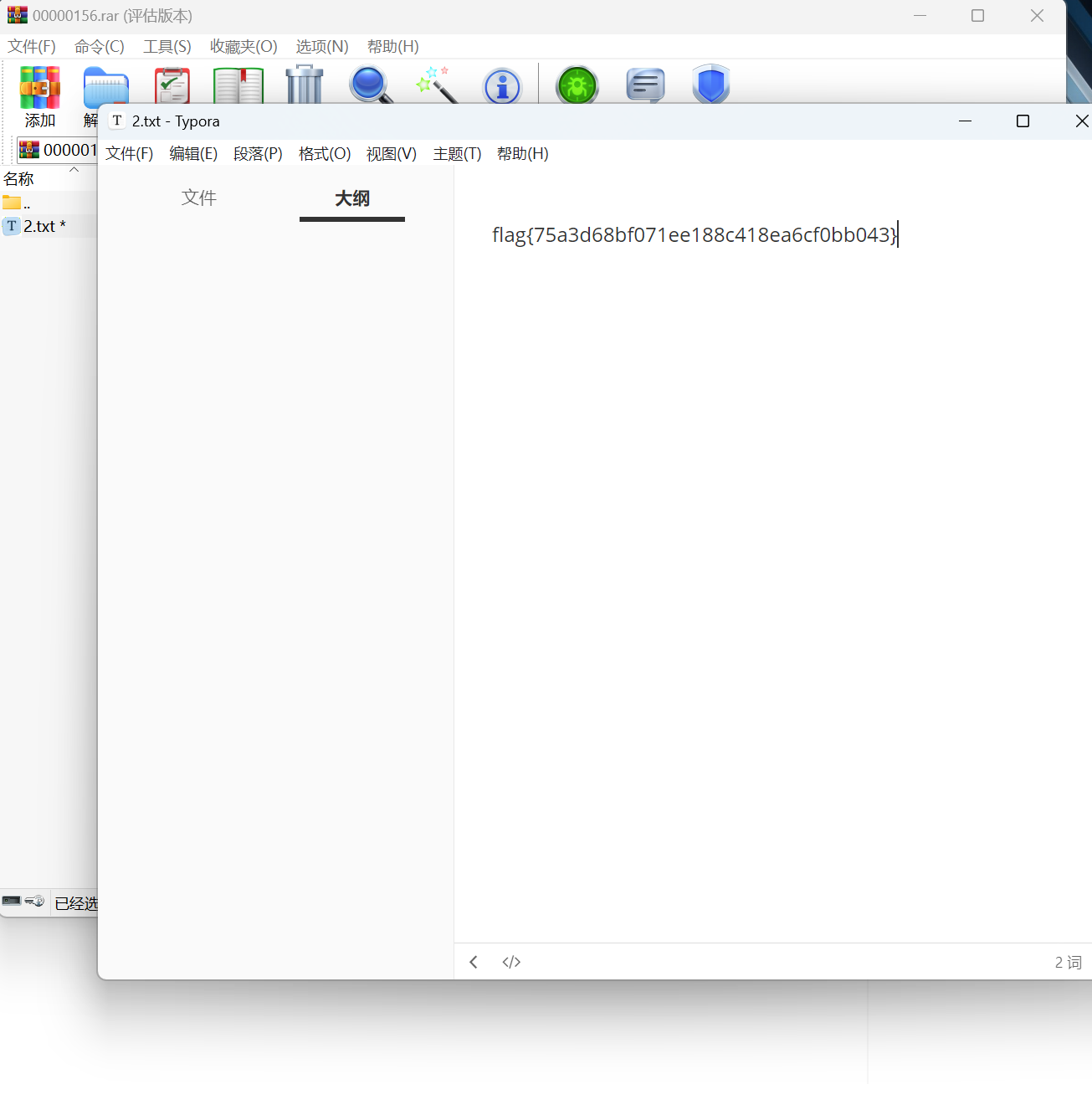1092x1110 pixels.
Task: Toggle Typora source code mode icon
Action: coord(511,962)
